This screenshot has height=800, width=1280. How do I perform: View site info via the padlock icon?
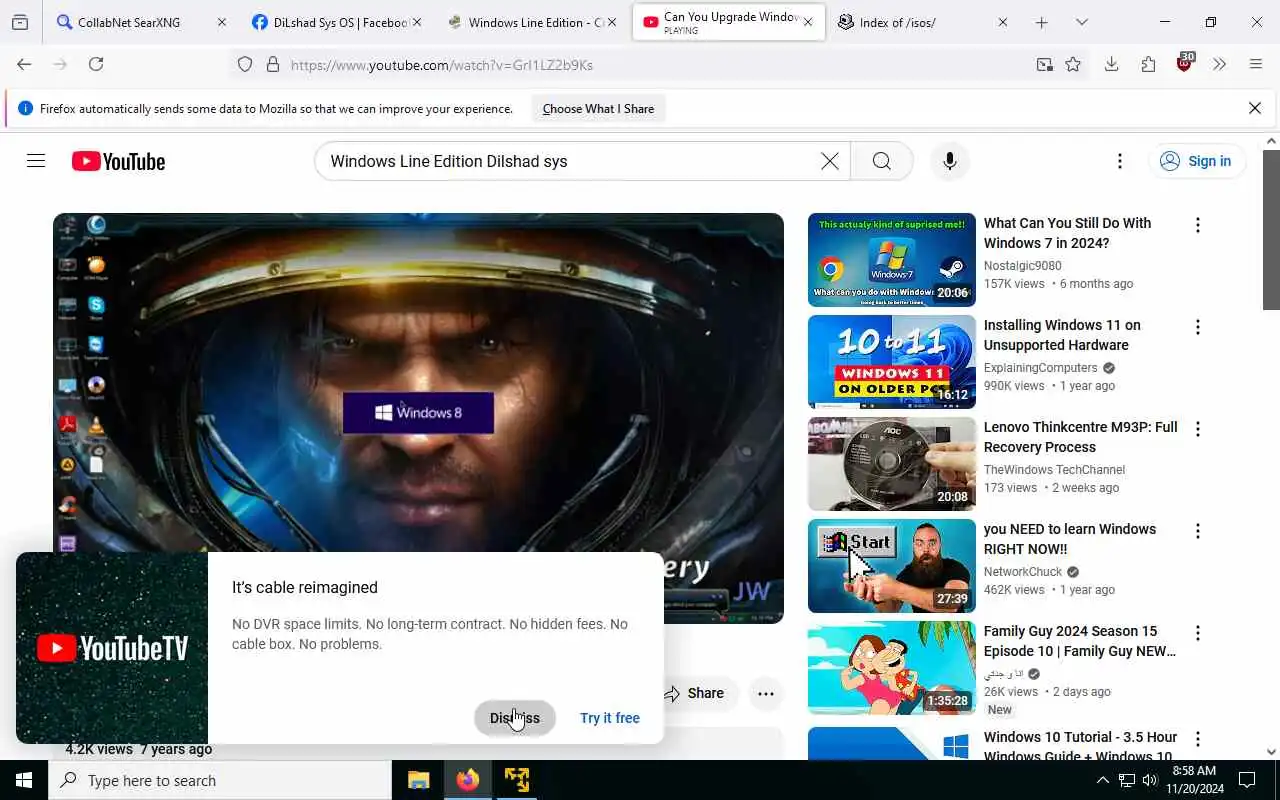click(x=272, y=65)
